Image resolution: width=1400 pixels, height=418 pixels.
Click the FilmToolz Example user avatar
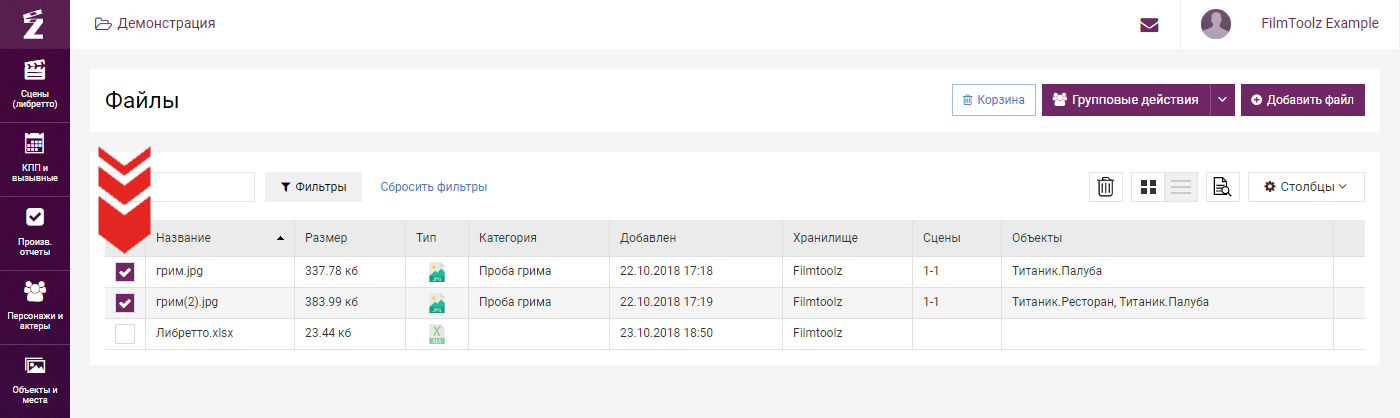pyautogui.click(x=1215, y=24)
